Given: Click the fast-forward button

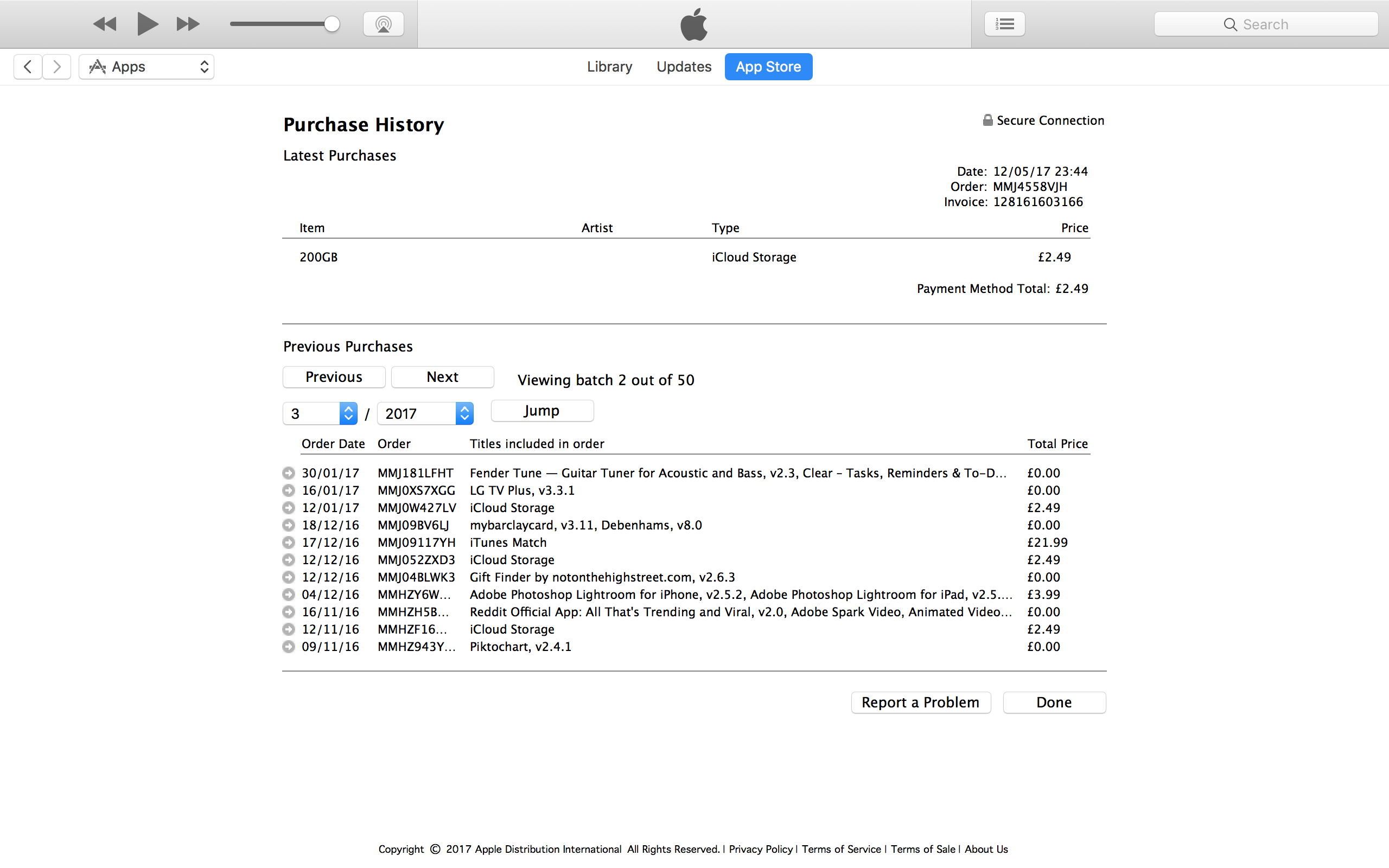Looking at the screenshot, I should point(188,24).
